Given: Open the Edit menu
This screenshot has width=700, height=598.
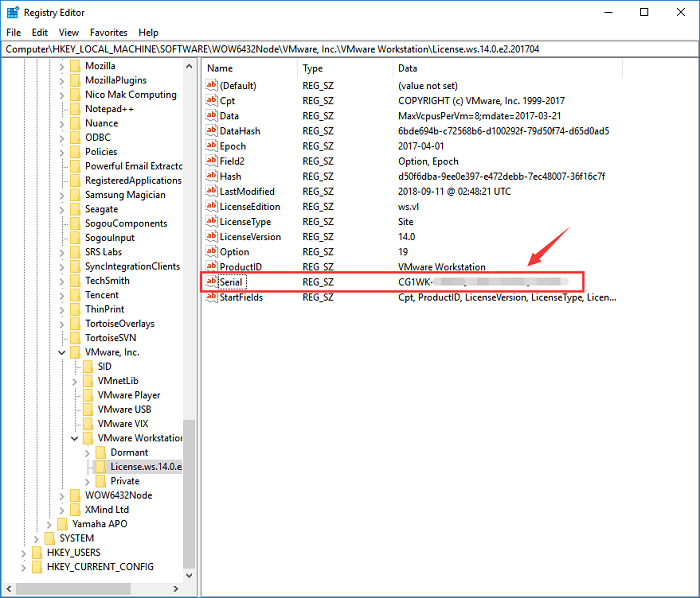Looking at the screenshot, I should 40,33.
